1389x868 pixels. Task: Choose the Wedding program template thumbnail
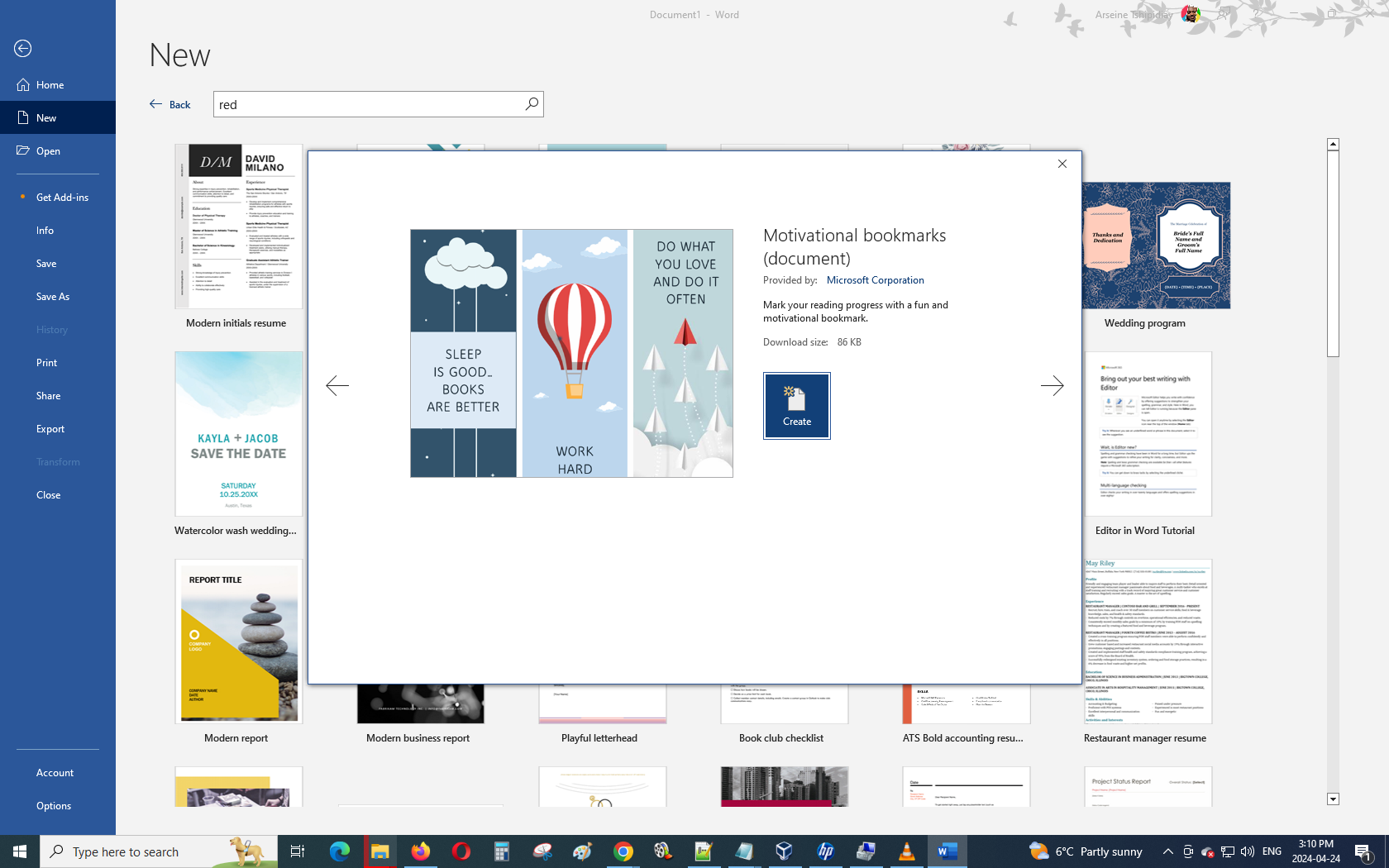(1156, 246)
